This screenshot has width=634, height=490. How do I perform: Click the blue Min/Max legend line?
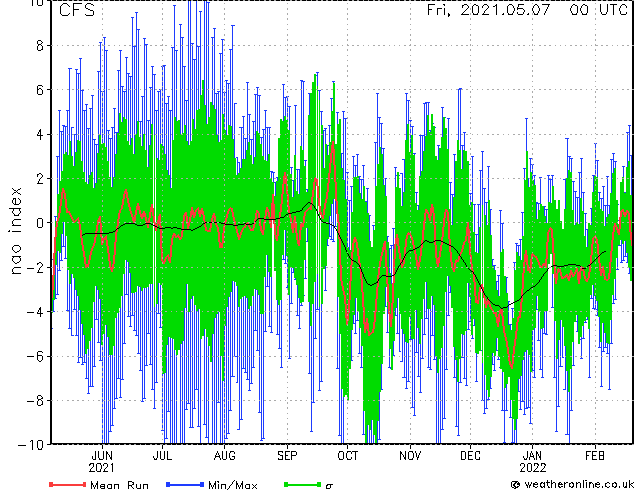[x=185, y=484]
